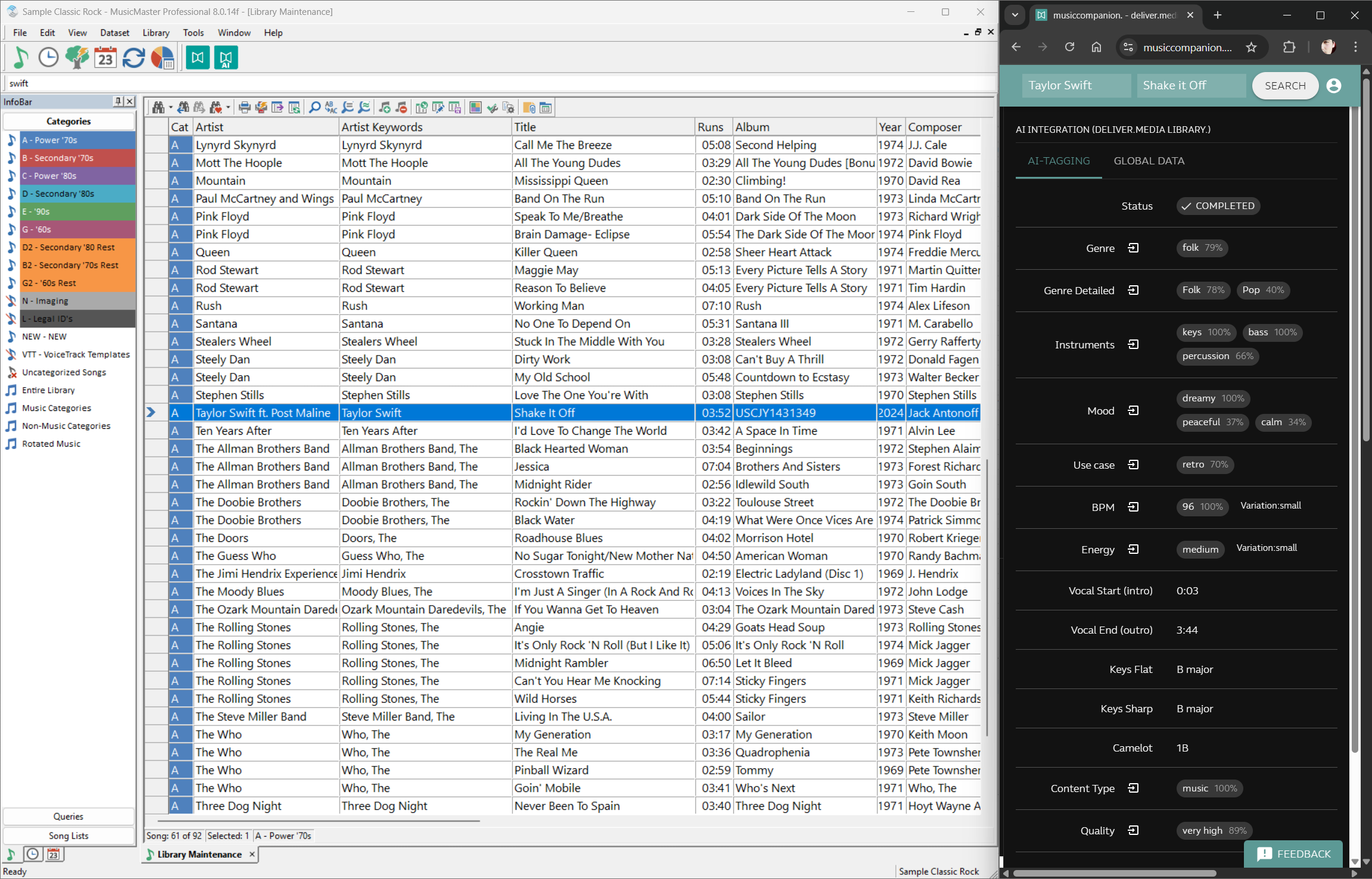Click the Chrome new tab plus button
1372x879 pixels.
(x=1217, y=15)
